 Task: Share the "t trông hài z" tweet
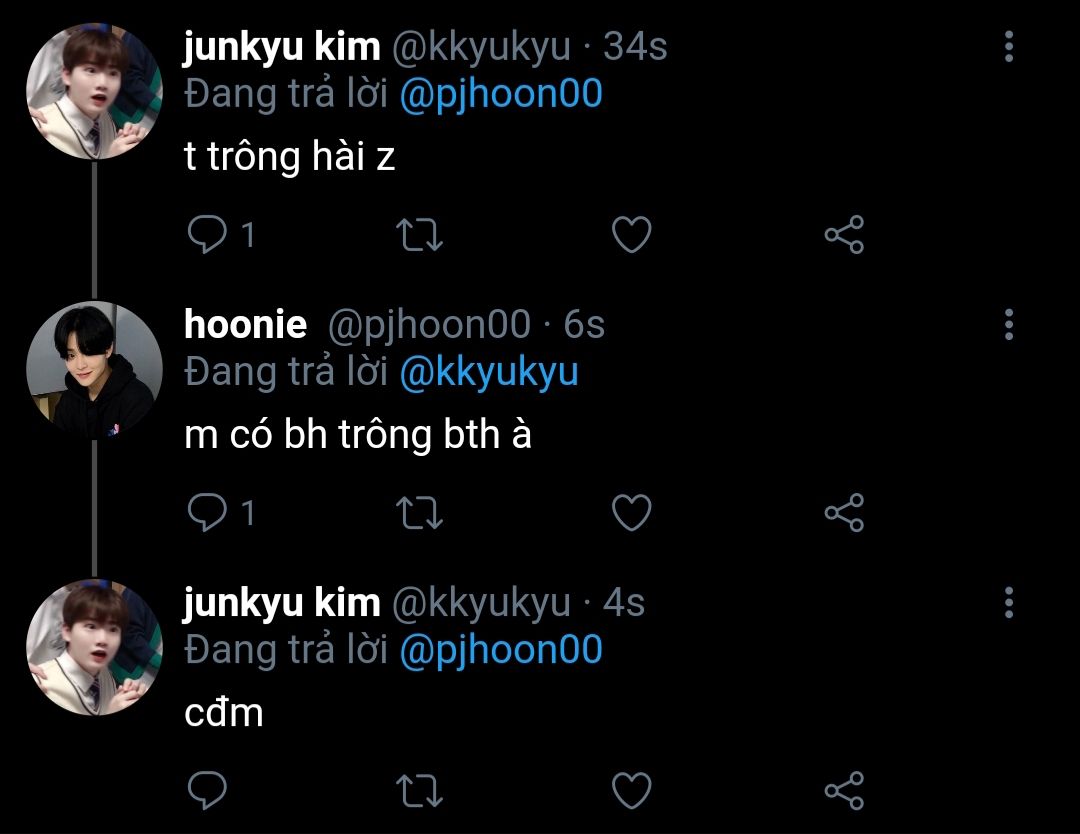coord(844,234)
